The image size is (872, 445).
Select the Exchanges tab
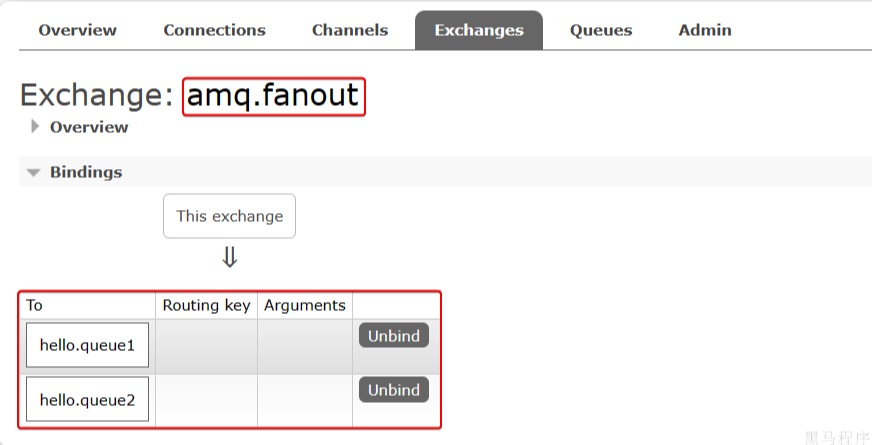click(479, 30)
